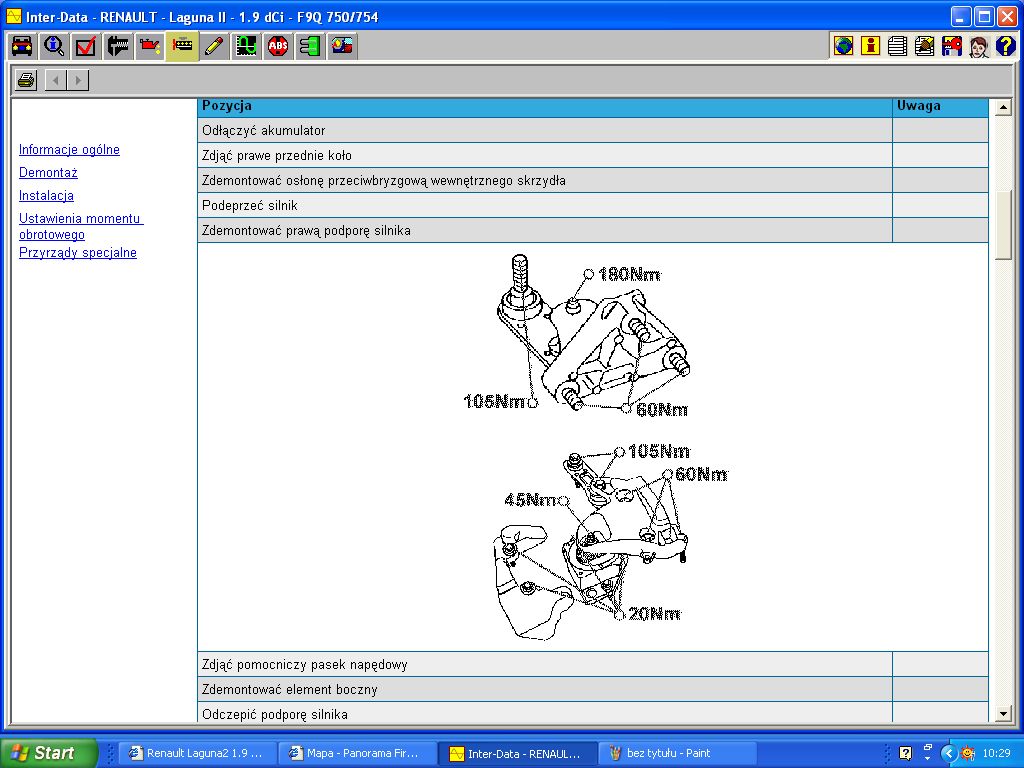Image resolution: width=1024 pixels, height=768 pixels.
Task: Select the row 'Zdjąć prawe przednie koło'
Action: pyautogui.click(x=545, y=155)
